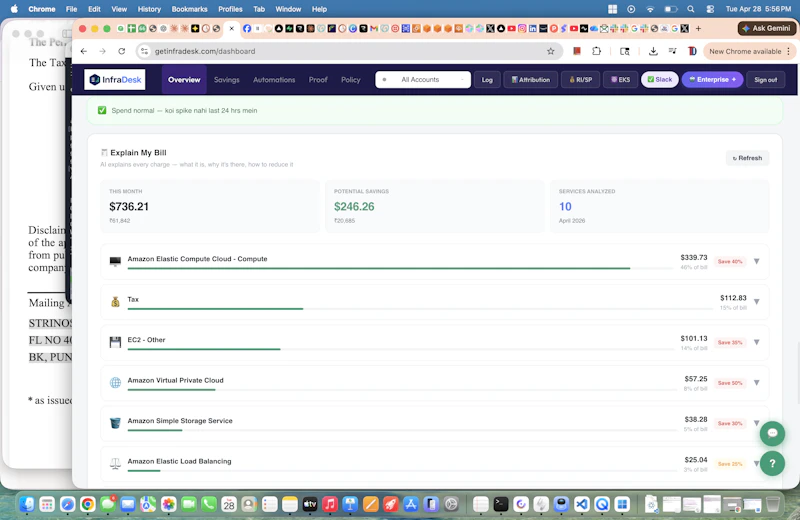
Task: Open Terminal from the Dock
Action: [x=501, y=504]
